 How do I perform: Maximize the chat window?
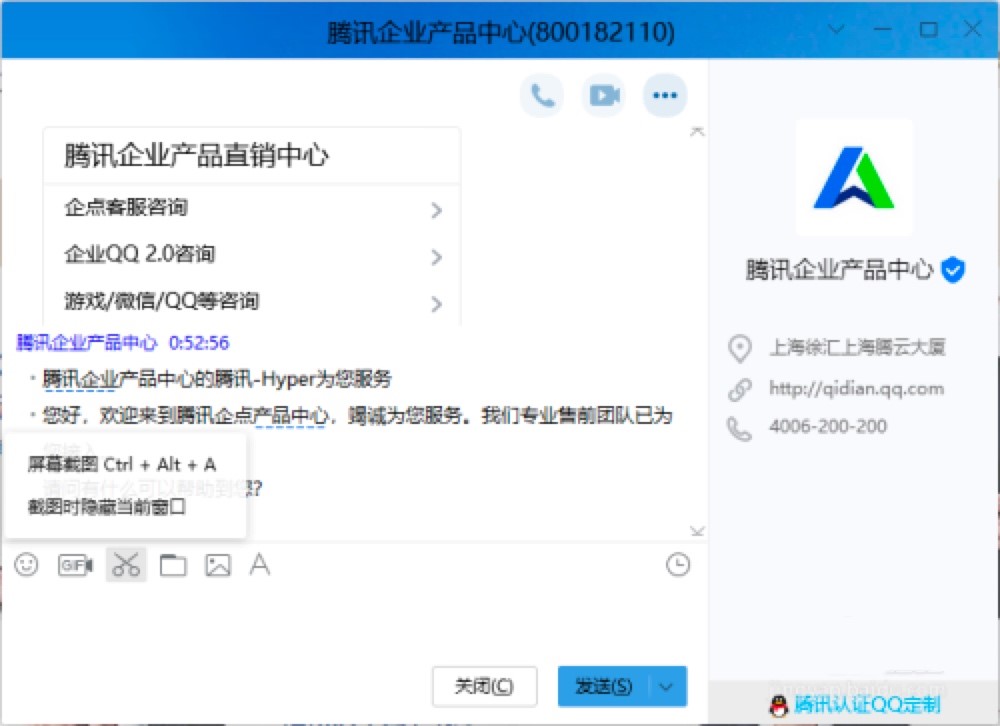coord(929,29)
